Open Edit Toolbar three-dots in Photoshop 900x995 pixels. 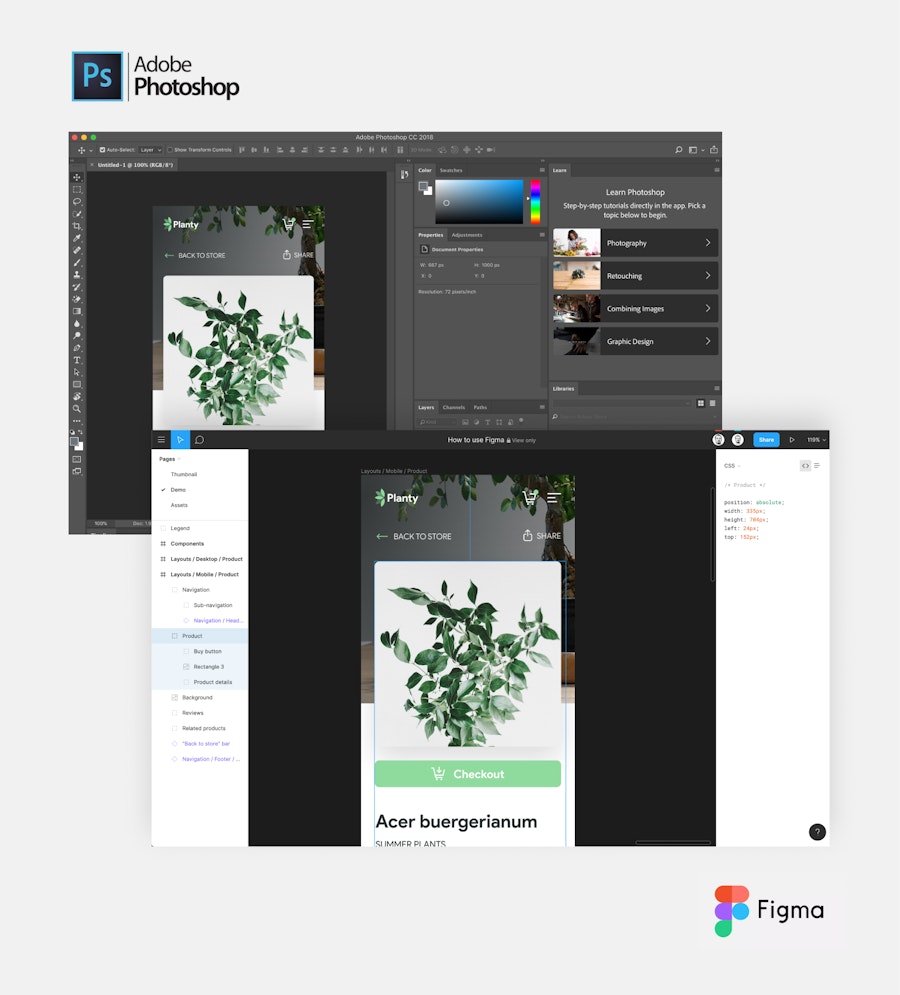[x=77, y=421]
